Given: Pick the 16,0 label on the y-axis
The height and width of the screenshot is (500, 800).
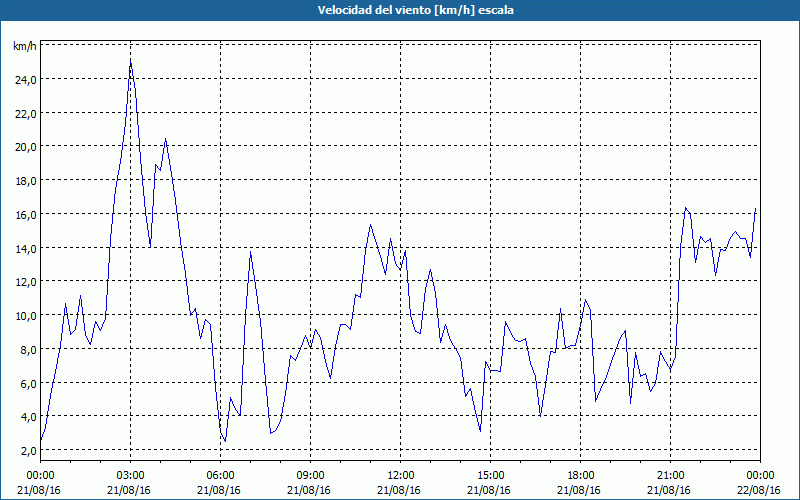Looking at the screenshot, I should (x=26, y=214).
